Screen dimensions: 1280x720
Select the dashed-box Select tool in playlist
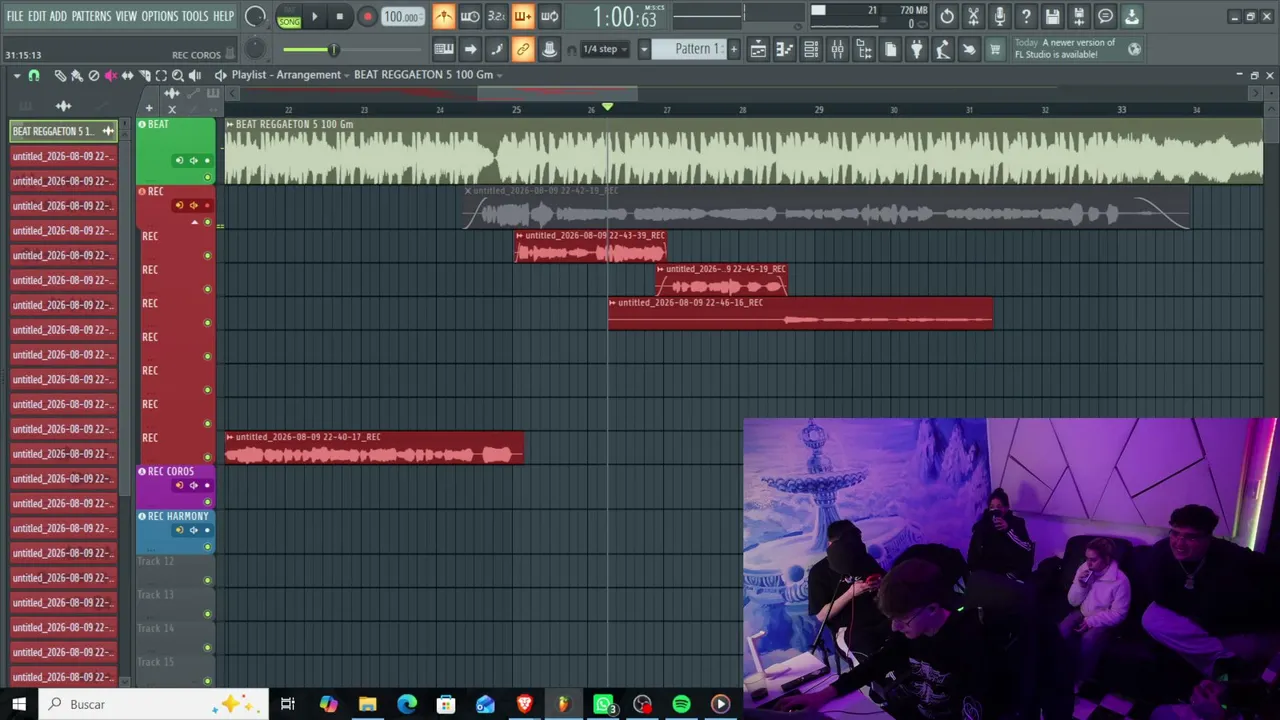[x=161, y=75]
